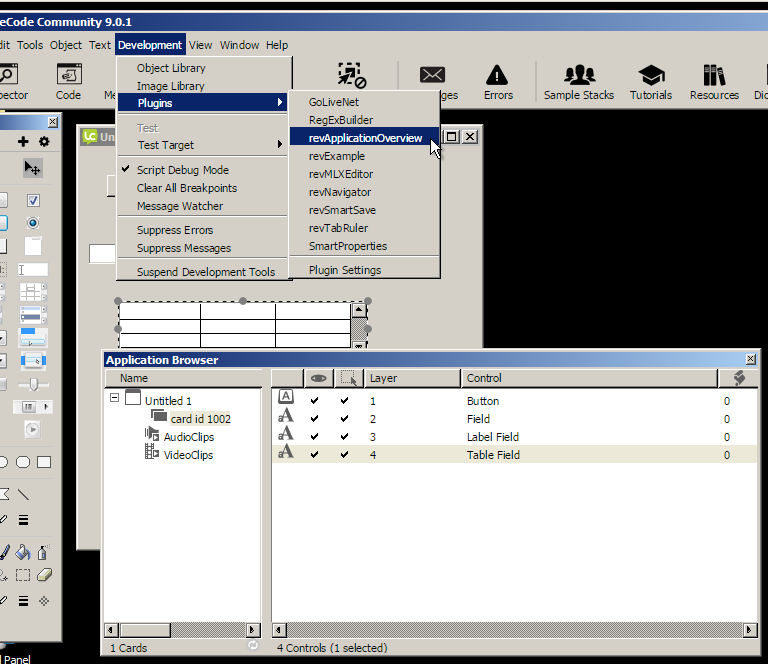Open the Window menu in menu bar
The image size is (768, 664).
[x=239, y=45]
